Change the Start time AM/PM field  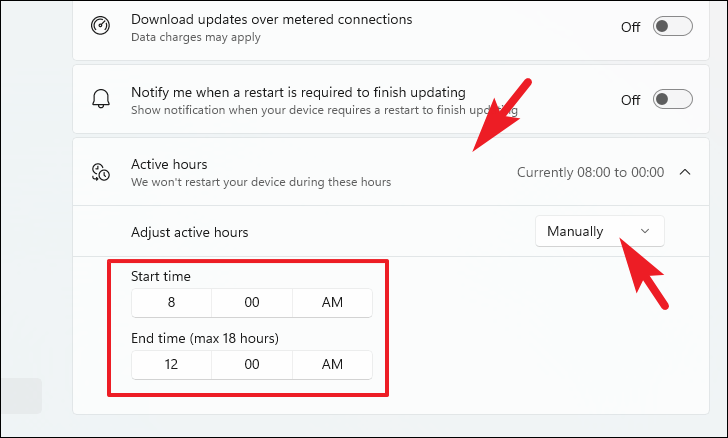click(332, 302)
